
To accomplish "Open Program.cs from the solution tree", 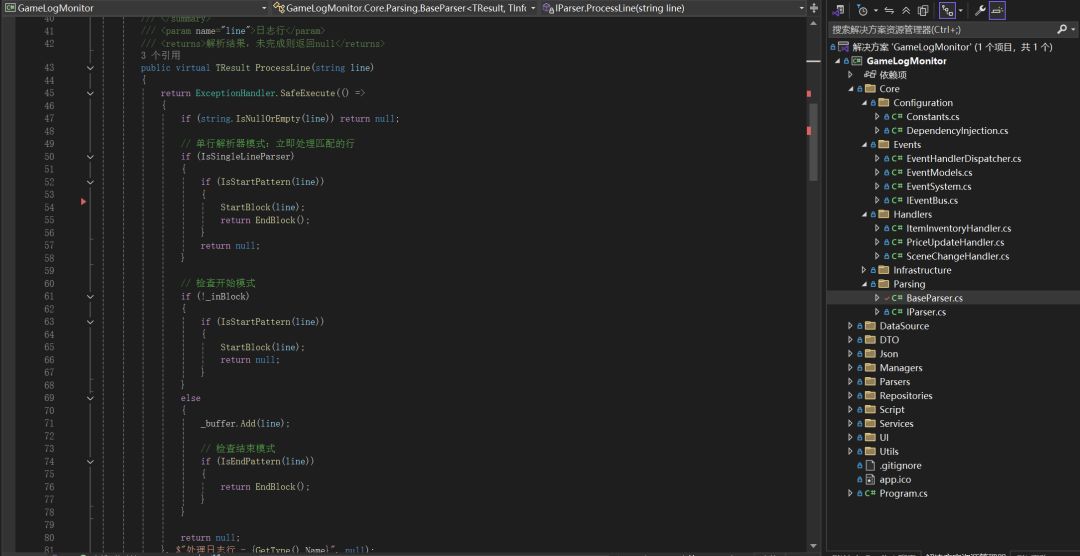I will [x=902, y=493].
